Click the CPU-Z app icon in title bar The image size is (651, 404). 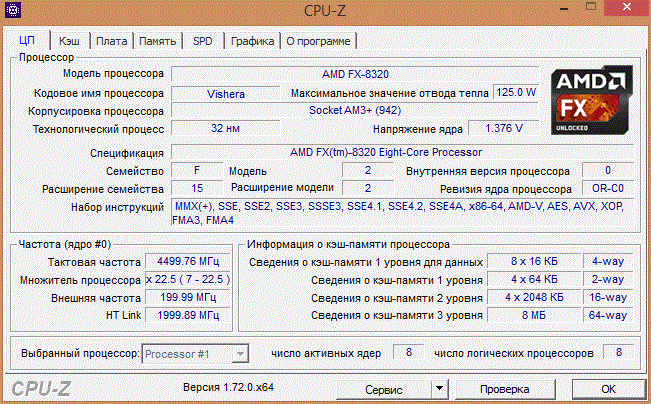(x=12, y=9)
